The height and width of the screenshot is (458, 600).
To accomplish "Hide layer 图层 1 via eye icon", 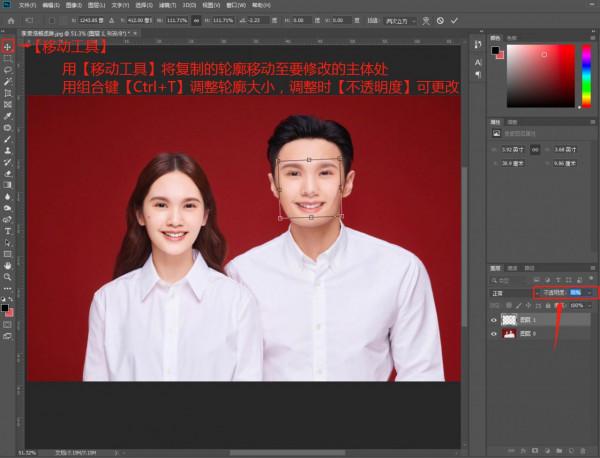I will [495, 320].
